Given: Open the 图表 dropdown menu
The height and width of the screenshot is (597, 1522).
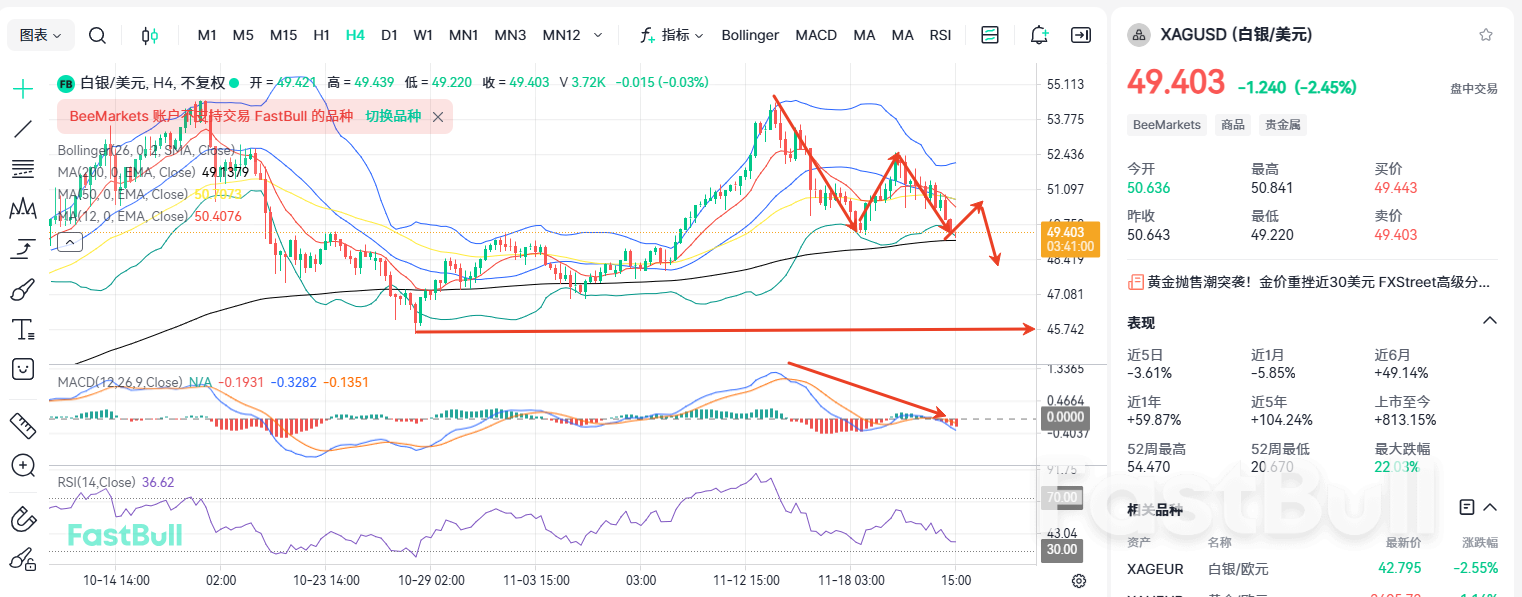Looking at the screenshot, I should 41,35.
